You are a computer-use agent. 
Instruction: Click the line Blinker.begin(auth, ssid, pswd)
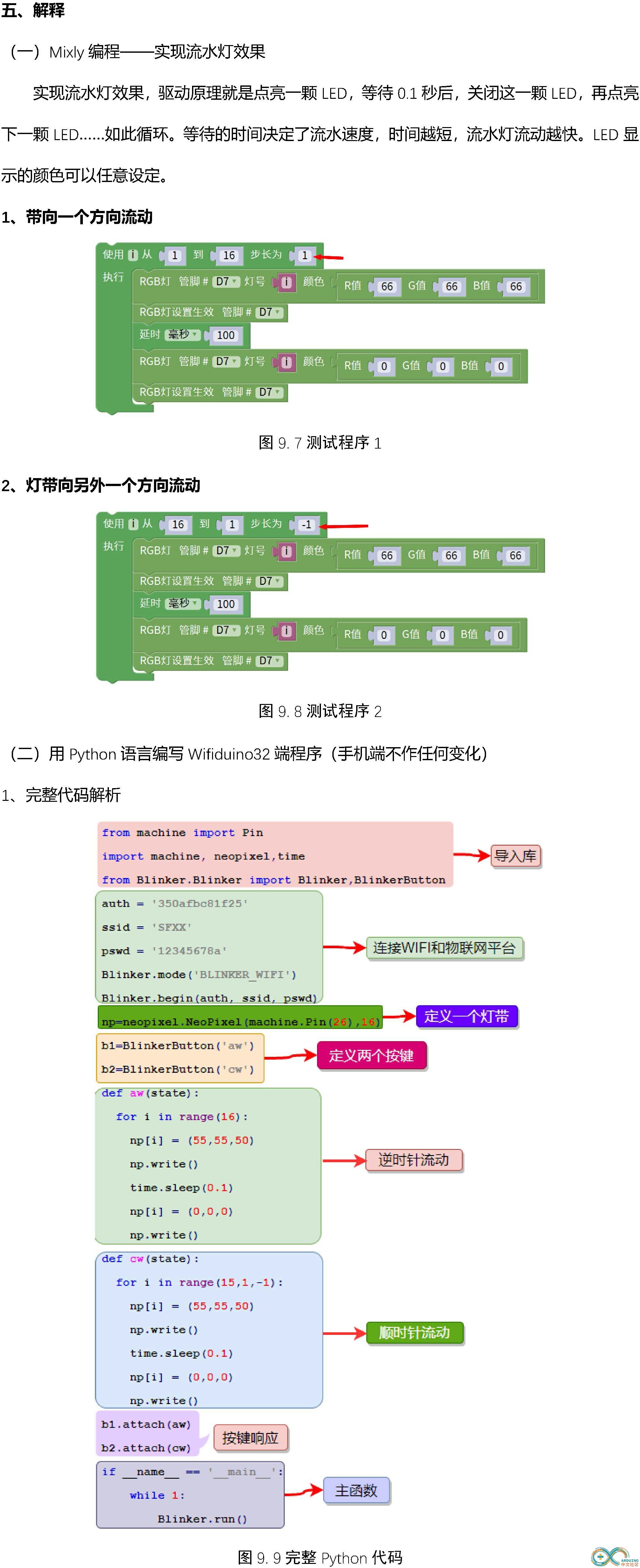(209, 998)
